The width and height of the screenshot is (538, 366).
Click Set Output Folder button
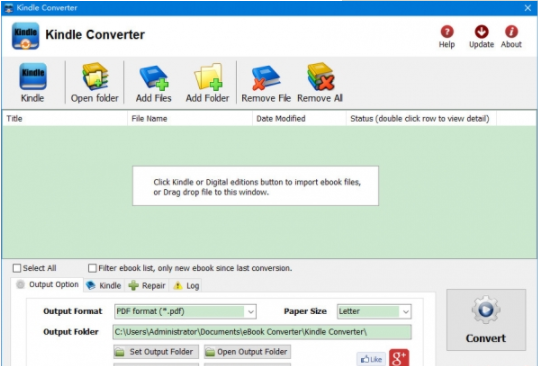point(156,352)
